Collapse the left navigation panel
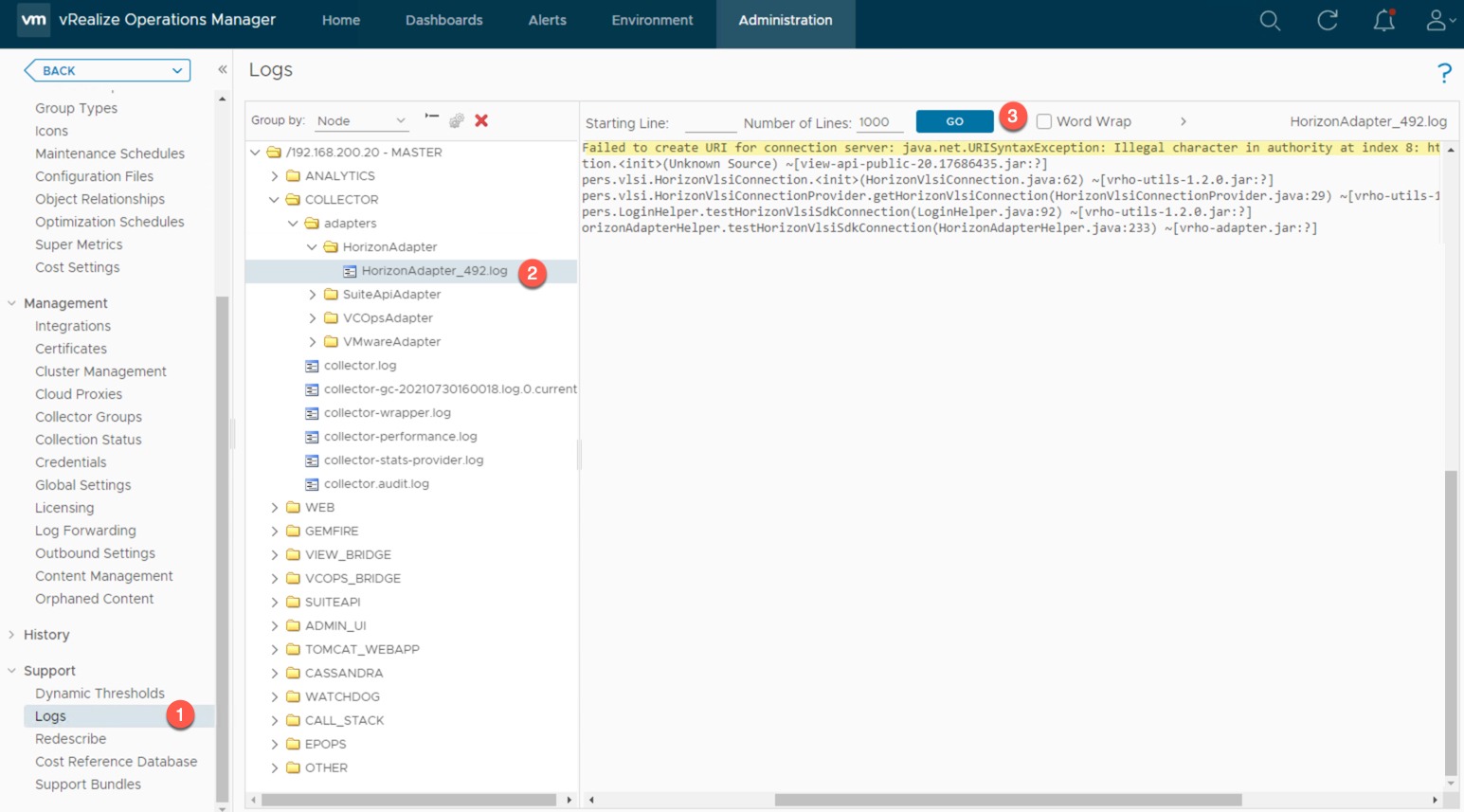 tap(223, 69)
